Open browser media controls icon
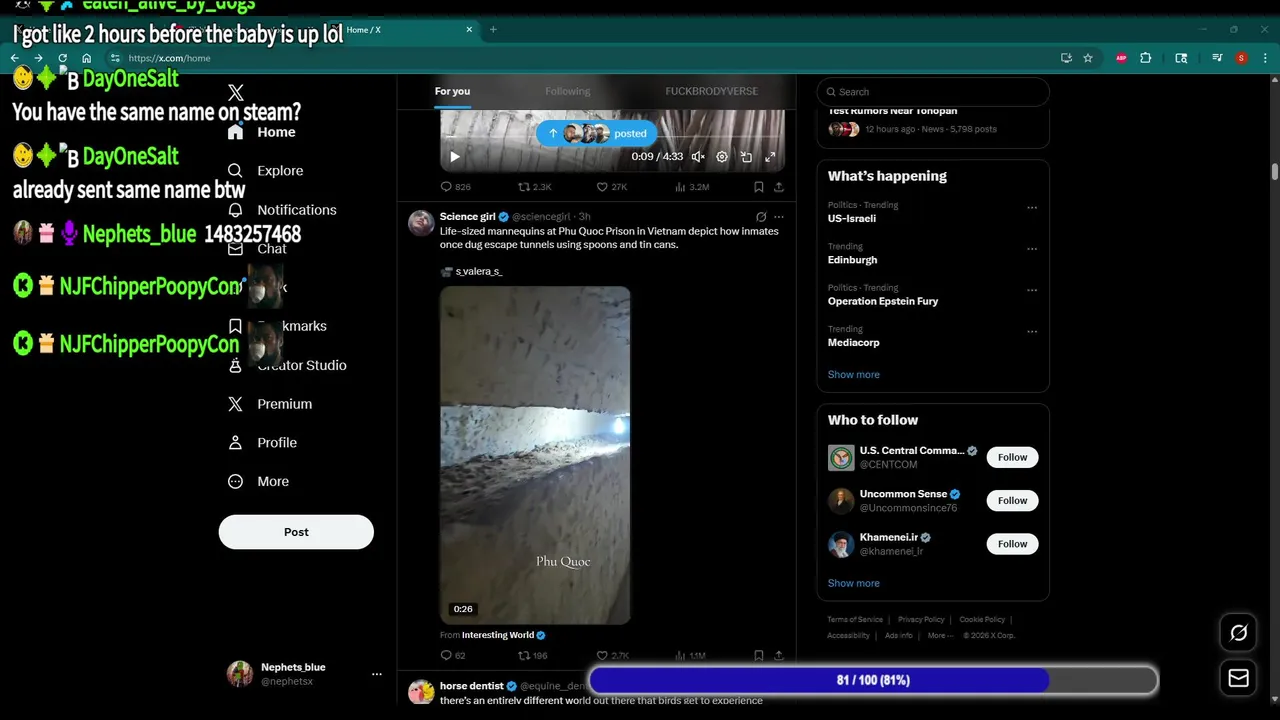Image resolution: width=1280 pixels, height=720 pixels. click(x=1216, y=58)
